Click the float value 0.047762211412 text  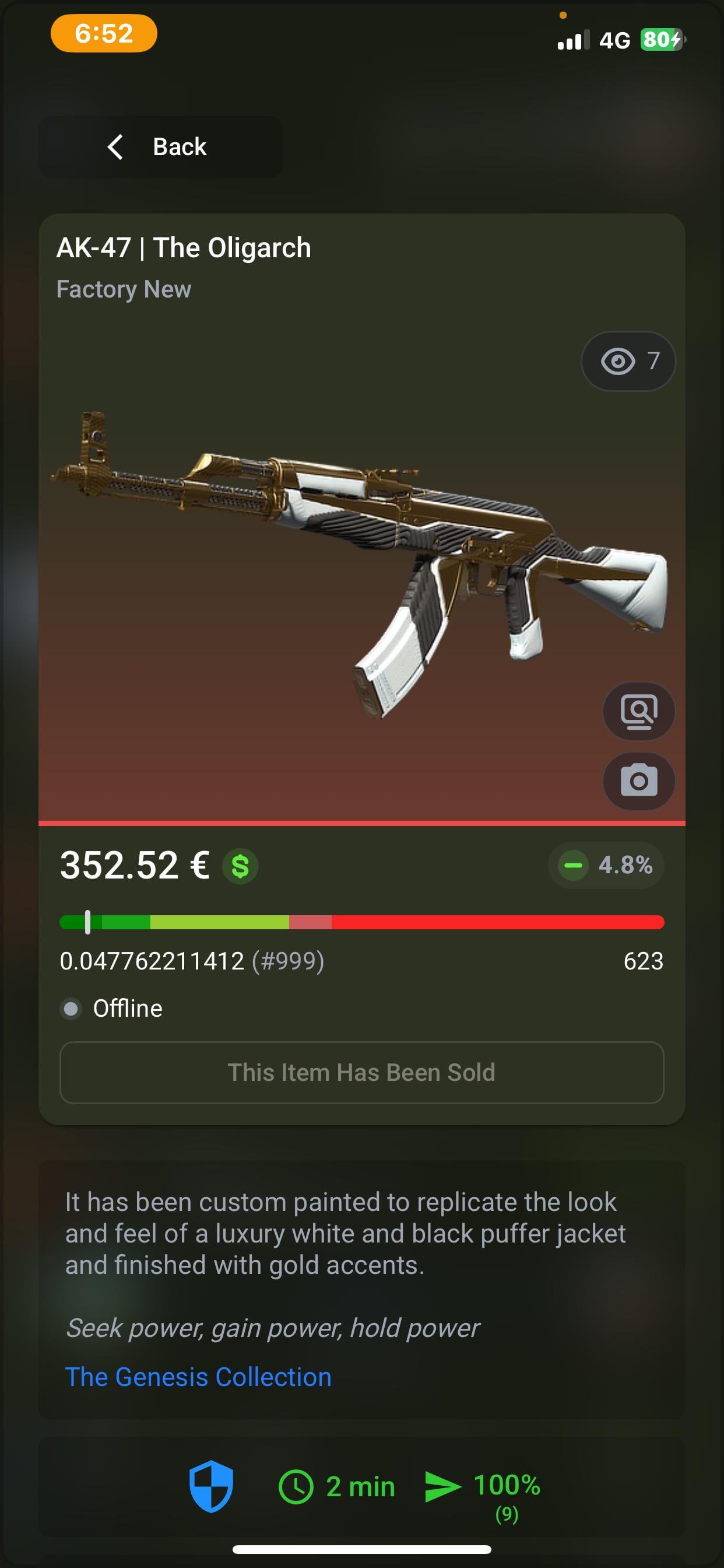point(152,961)
